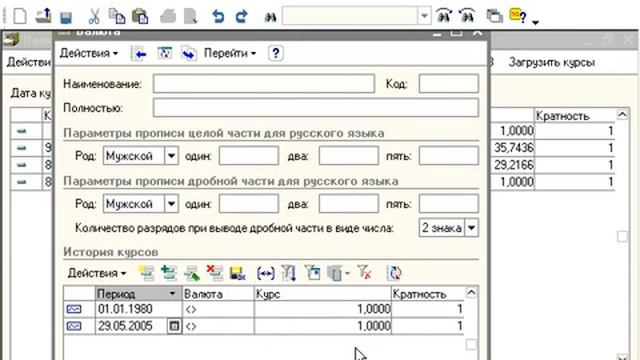This screenshot has height=360, width=640.
Task: Click the Undo arrow icon
Action: [x=218, y=17]
